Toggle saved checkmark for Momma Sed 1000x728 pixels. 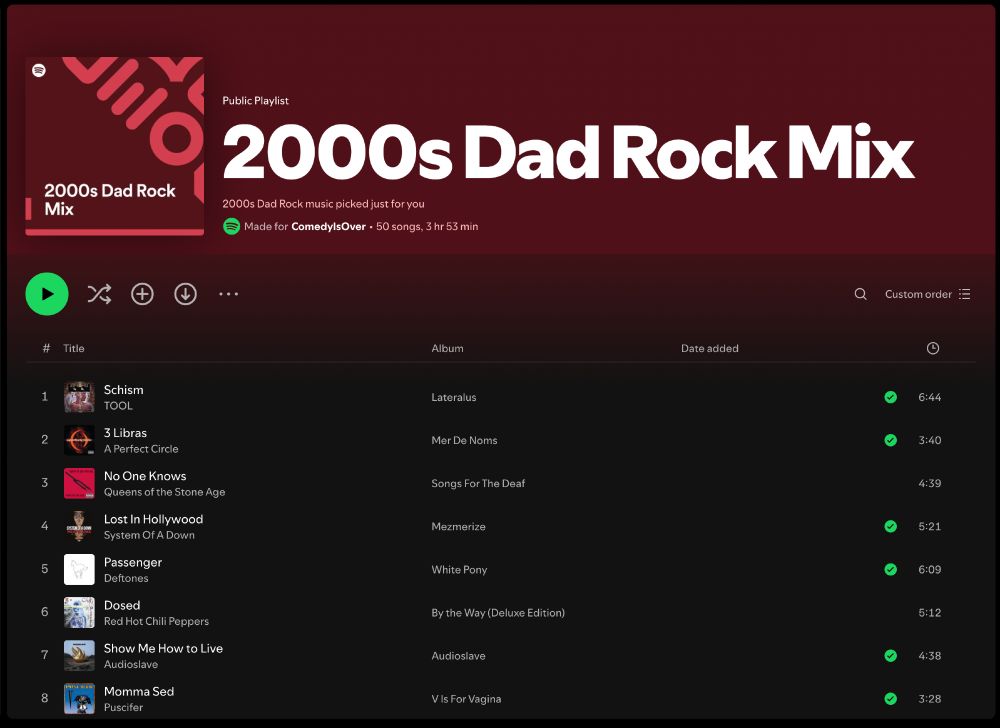(x=891, y=699)
